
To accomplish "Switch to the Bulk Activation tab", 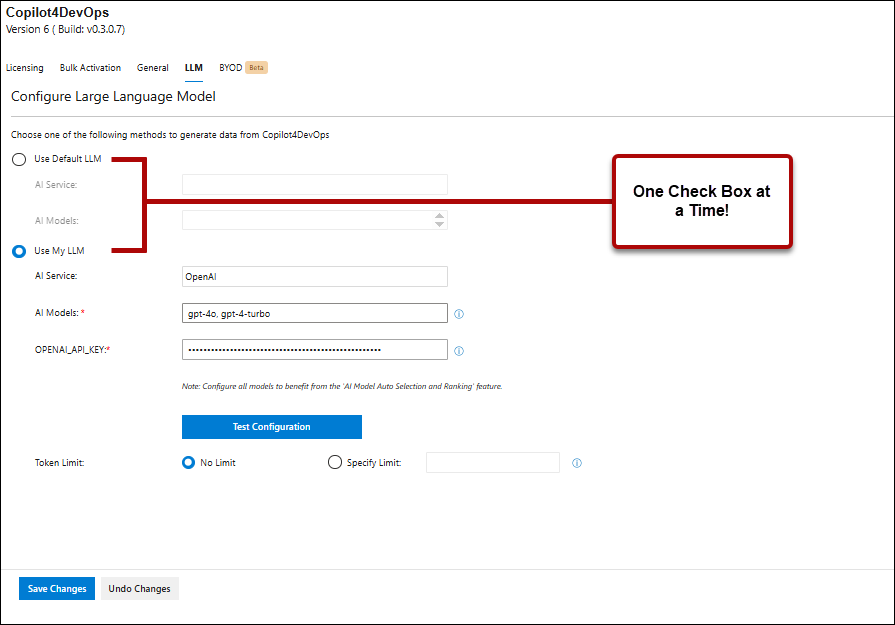I will (90, 68).
